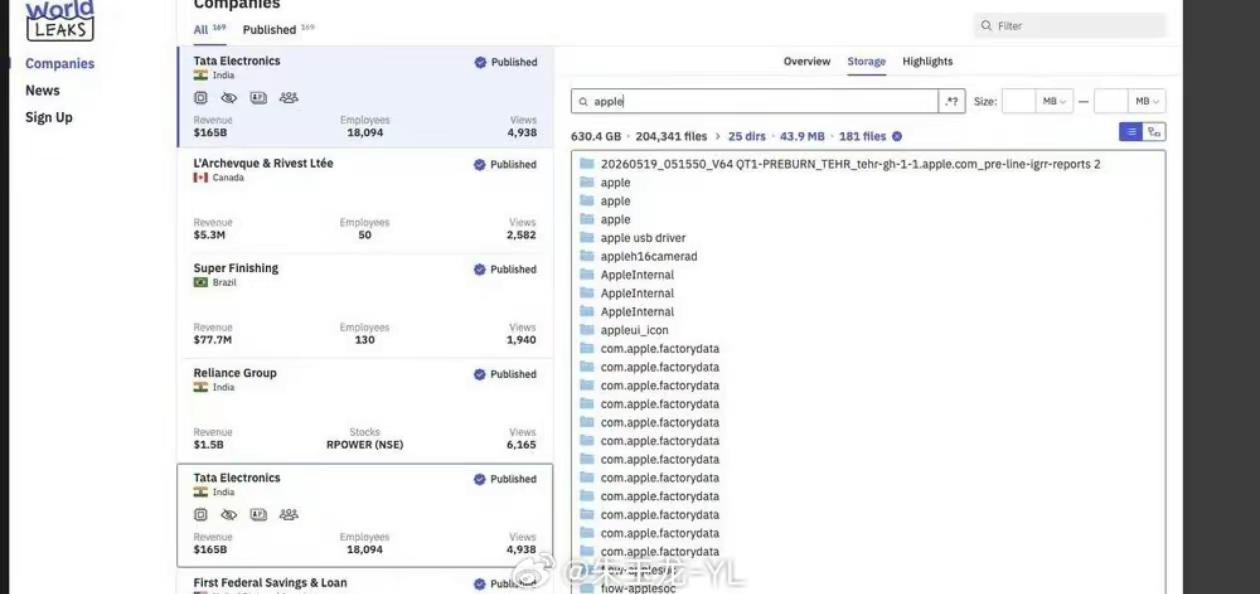Click the 2,582 views value
Image resolution: width=1260 pixels, height=594 pixels.
point(521,236)
